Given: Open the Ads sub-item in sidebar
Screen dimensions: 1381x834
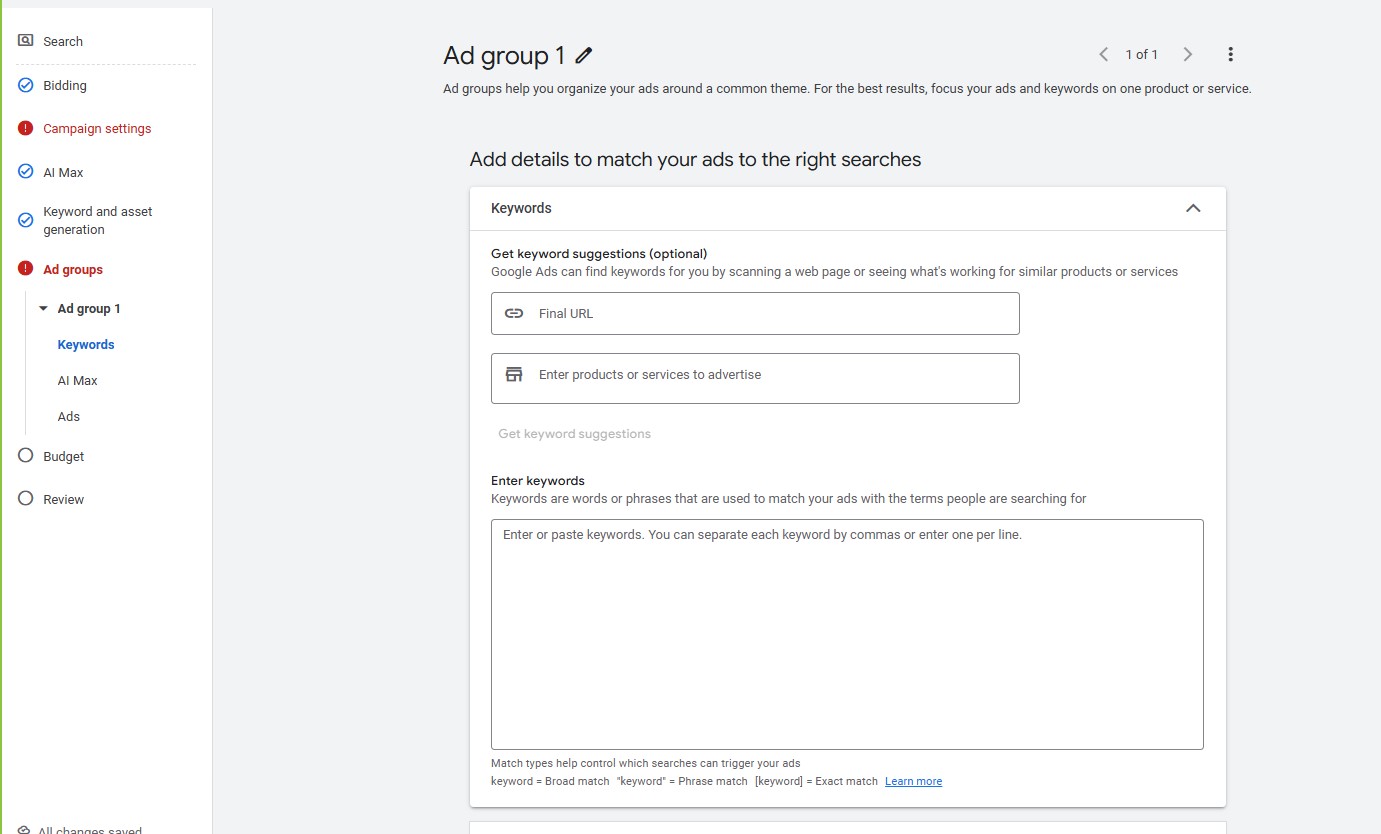Looking at the screenshot, I should pos(69,417).
